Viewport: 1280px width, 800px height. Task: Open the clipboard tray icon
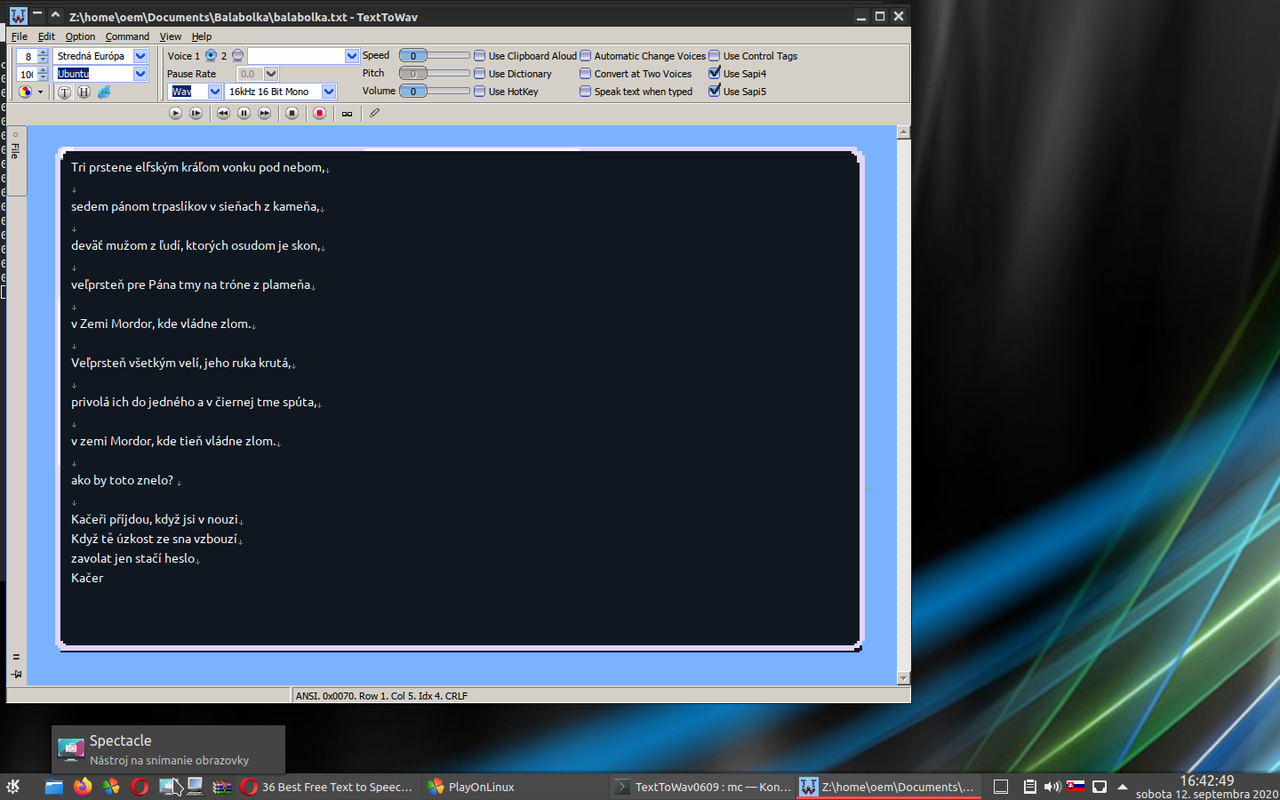pyautogui.click(x=1030, y=786)
